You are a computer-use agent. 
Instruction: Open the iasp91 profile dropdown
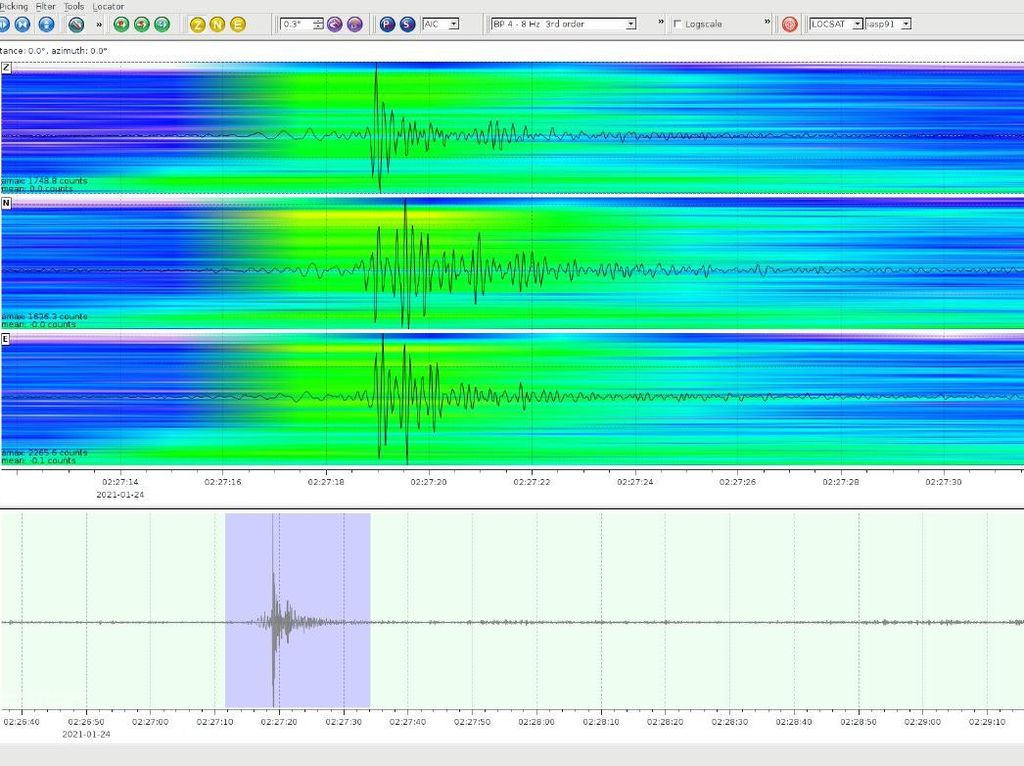[888, 24]
